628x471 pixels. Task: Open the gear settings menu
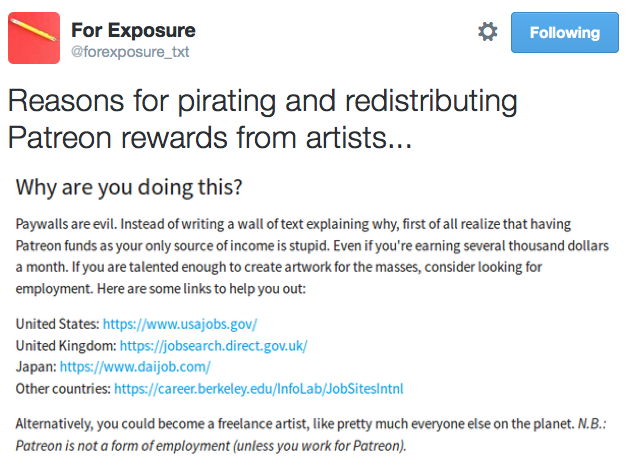pyautogui.click(x=487, y=32)
